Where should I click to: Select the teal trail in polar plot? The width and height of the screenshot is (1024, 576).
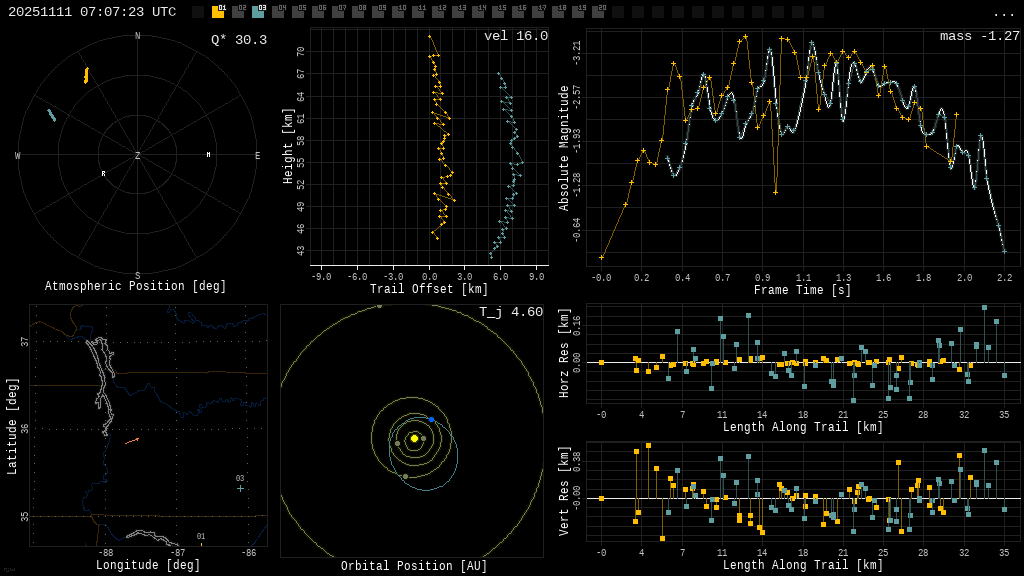click(x=51, y=115)
